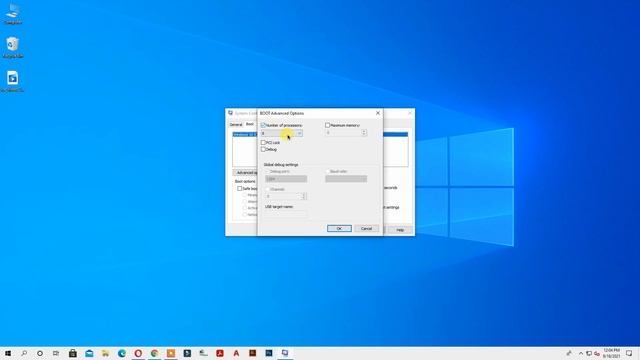Open taskbar Search magnifier
The width and height of the screenshot is (640, 360).
(x=24, y=353)
